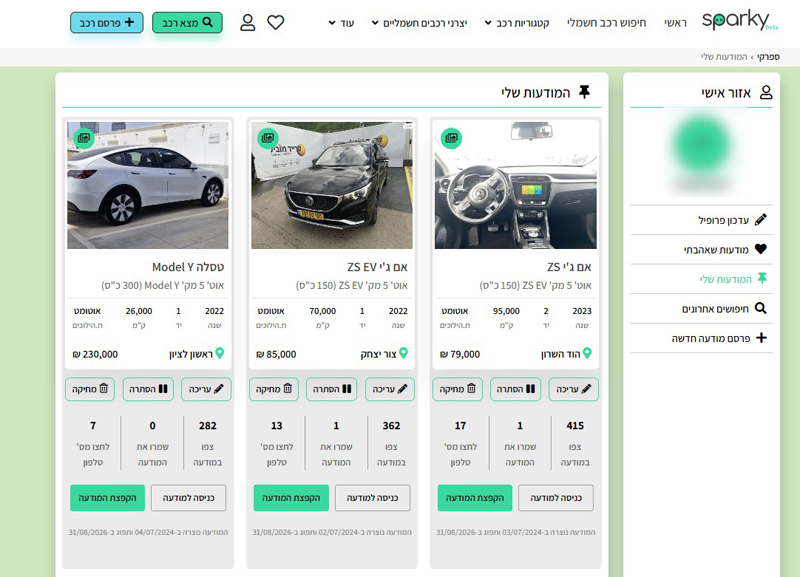Viewport: 800px width, 577px height.
Task: Open the user account icon in header
Action: [x=248, y=22]
